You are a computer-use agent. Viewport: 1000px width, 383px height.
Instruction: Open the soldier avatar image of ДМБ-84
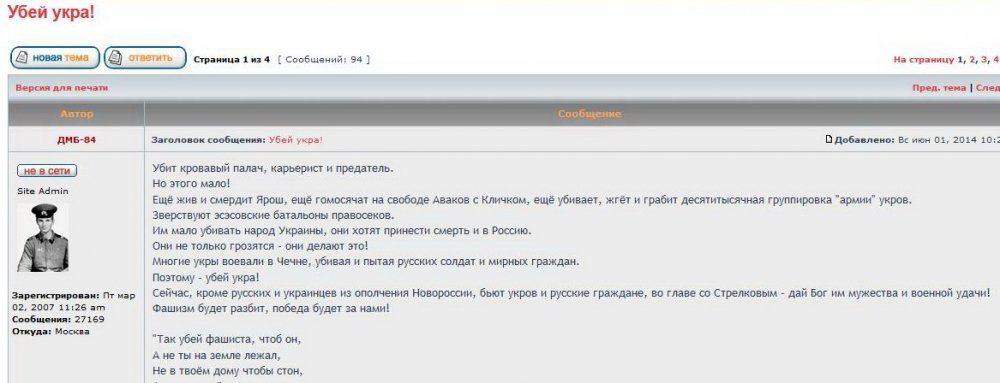tap(43, 238)
